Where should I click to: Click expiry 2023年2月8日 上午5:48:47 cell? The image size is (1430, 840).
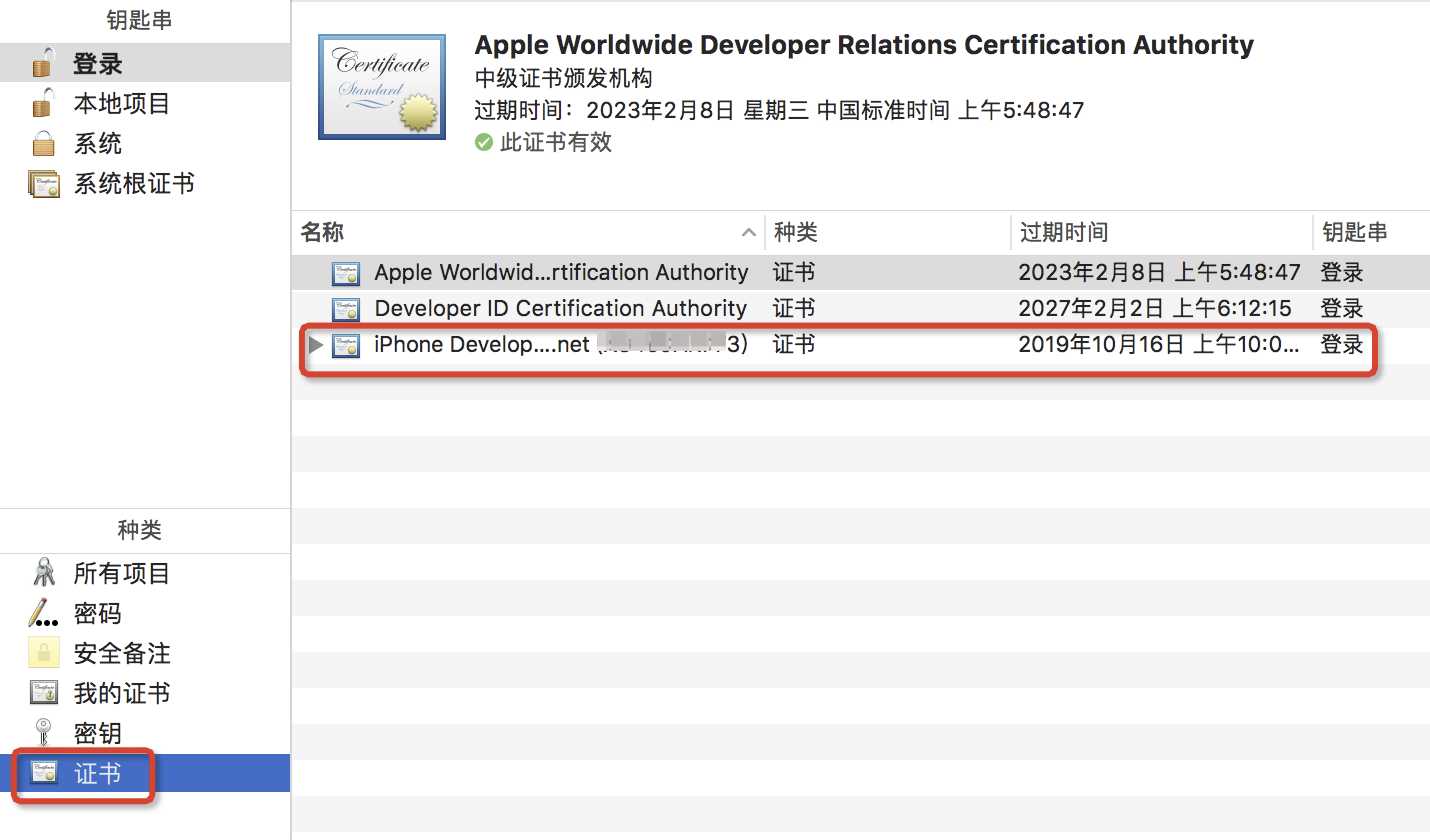click(1159, 272)
